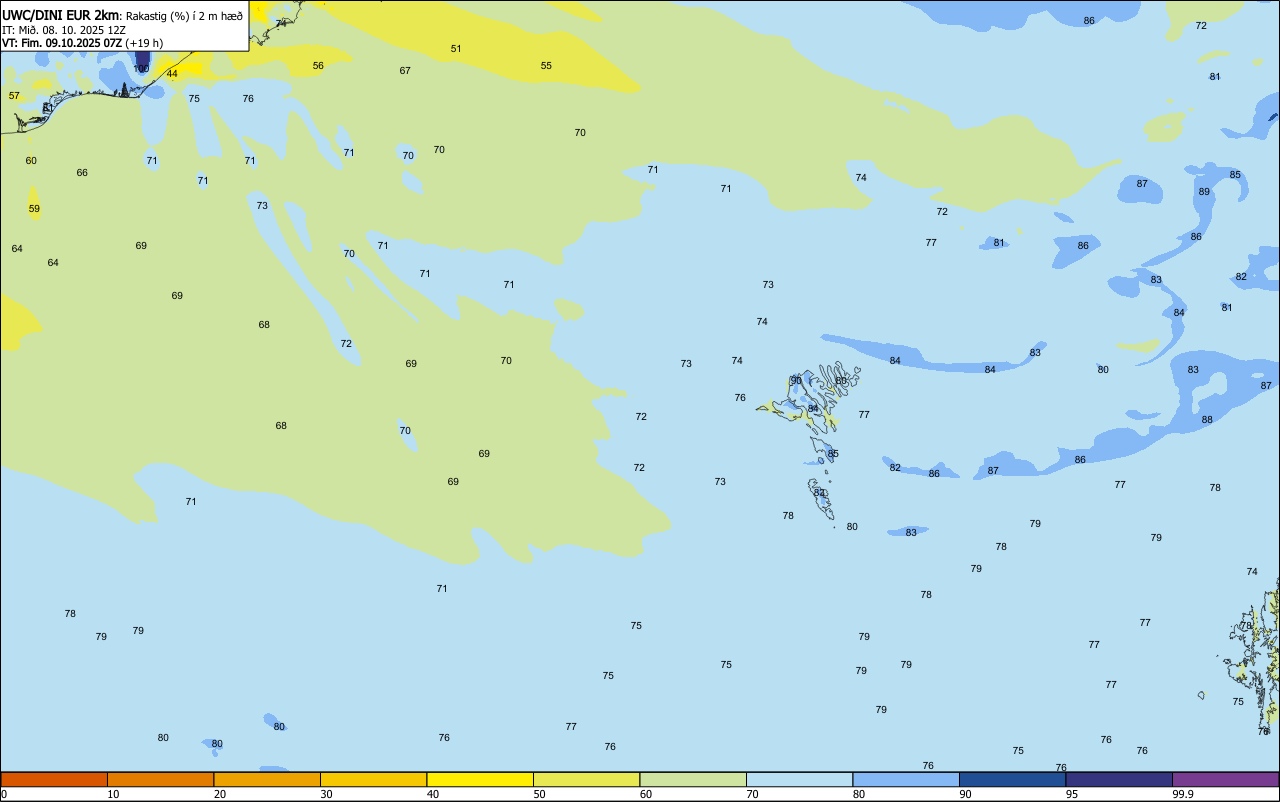Click the map value '89'

click(1204, 191)
